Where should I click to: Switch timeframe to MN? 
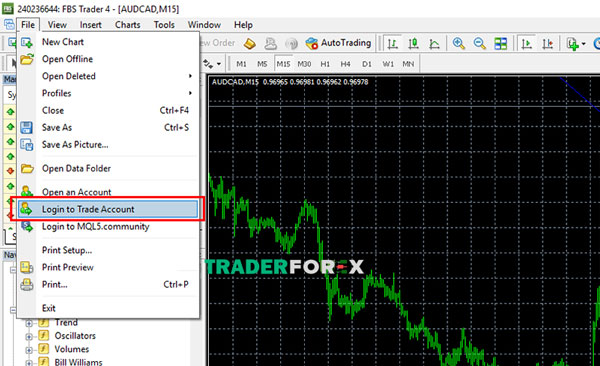(x=408, y=64)
